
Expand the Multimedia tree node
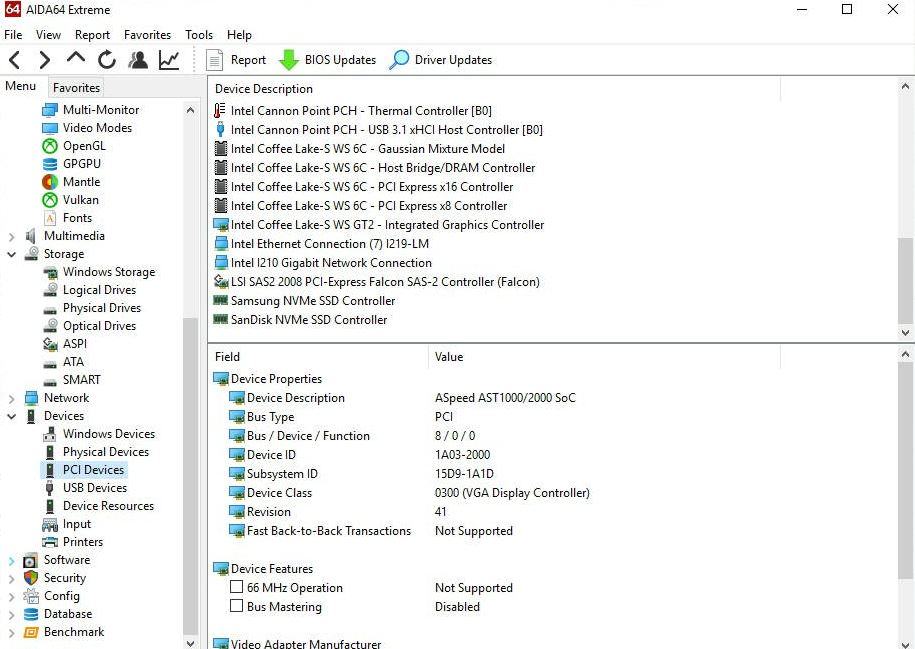click(x=12, y=237)
